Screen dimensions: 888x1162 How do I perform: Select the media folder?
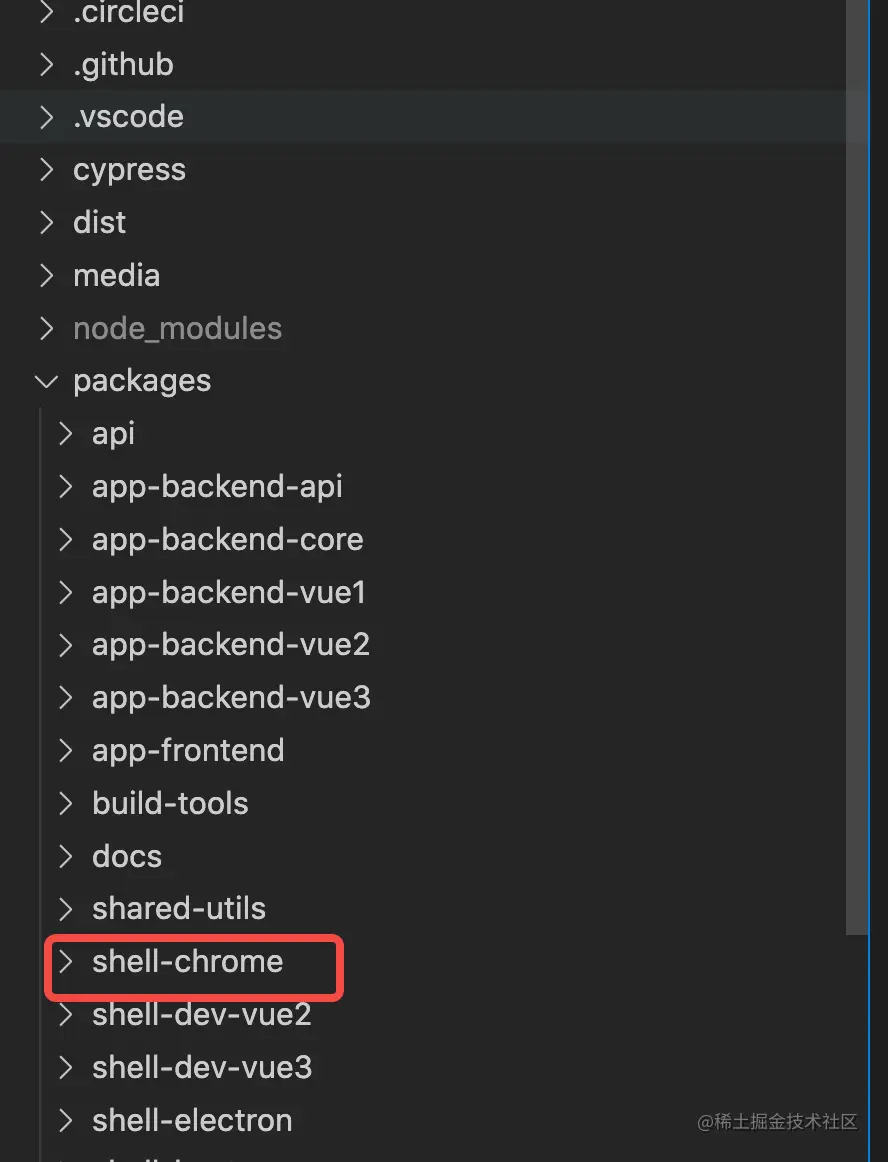pos(116,275)
